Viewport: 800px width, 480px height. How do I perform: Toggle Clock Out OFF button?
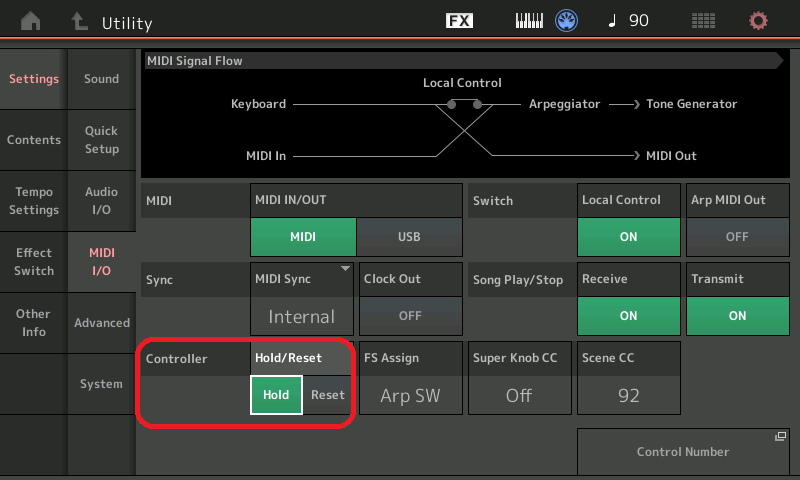click(410, 315)
